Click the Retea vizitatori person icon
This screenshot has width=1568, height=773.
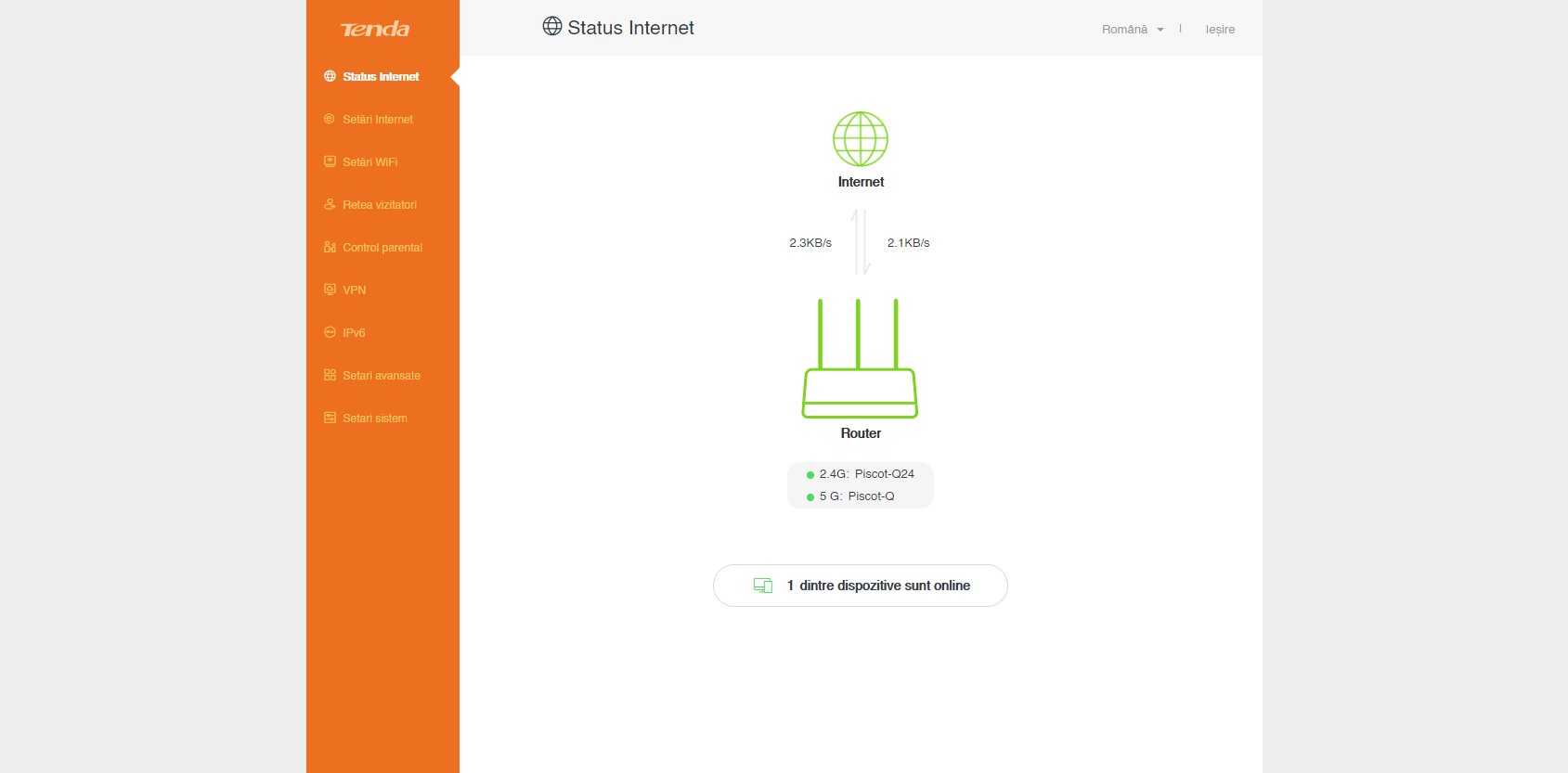pyautogui.click(x=330, y=204)
